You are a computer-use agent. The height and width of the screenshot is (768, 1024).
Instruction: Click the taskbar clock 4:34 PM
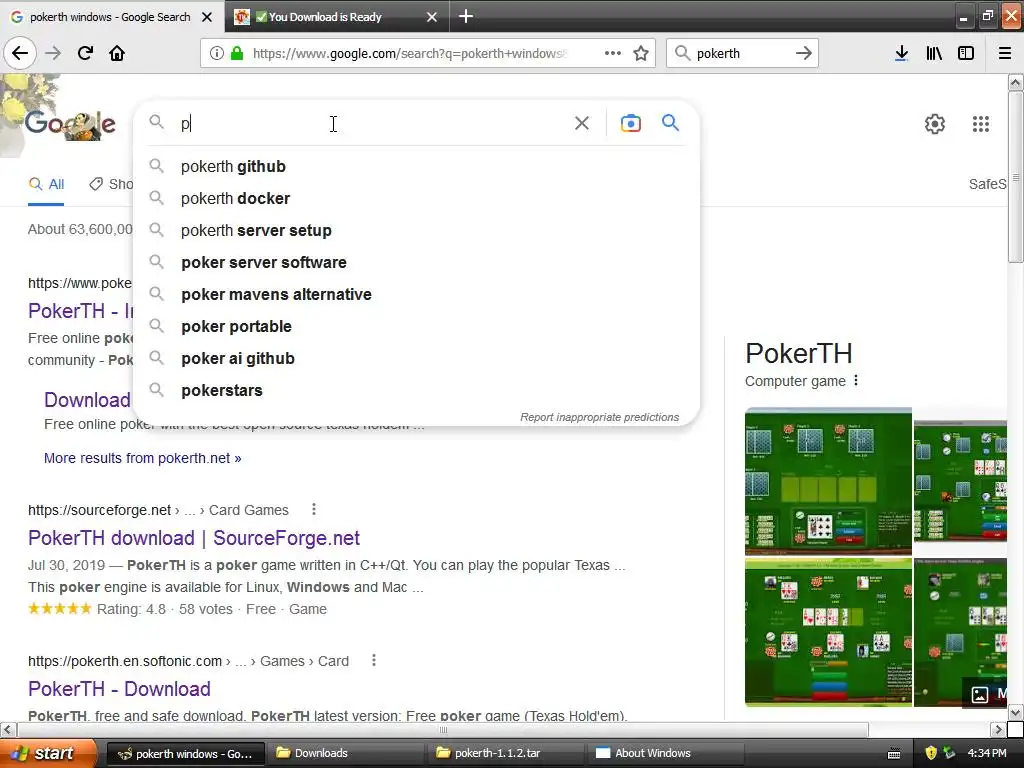pos(987,754)
